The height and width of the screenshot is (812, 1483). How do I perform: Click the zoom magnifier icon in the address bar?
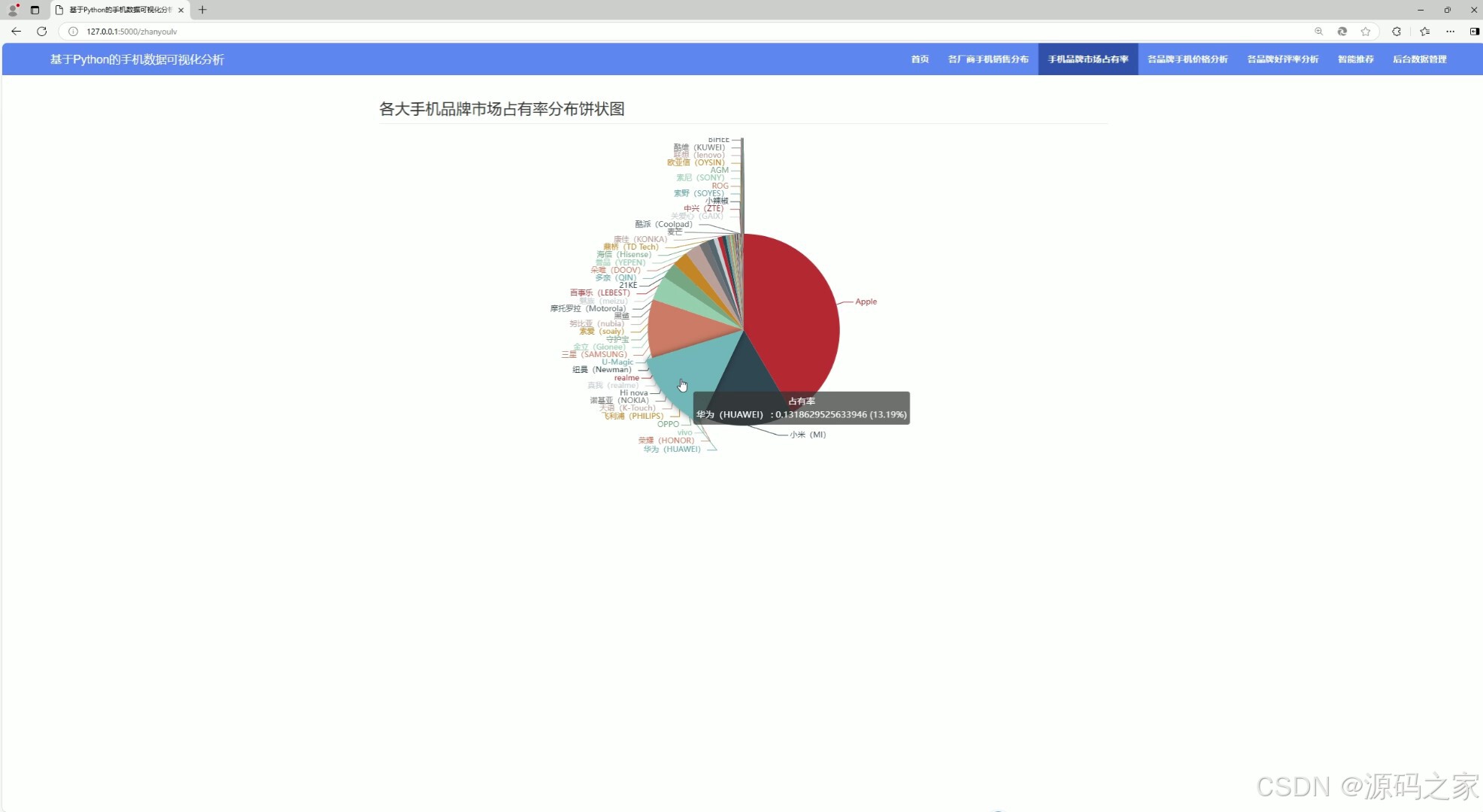tap(1318, 32)
